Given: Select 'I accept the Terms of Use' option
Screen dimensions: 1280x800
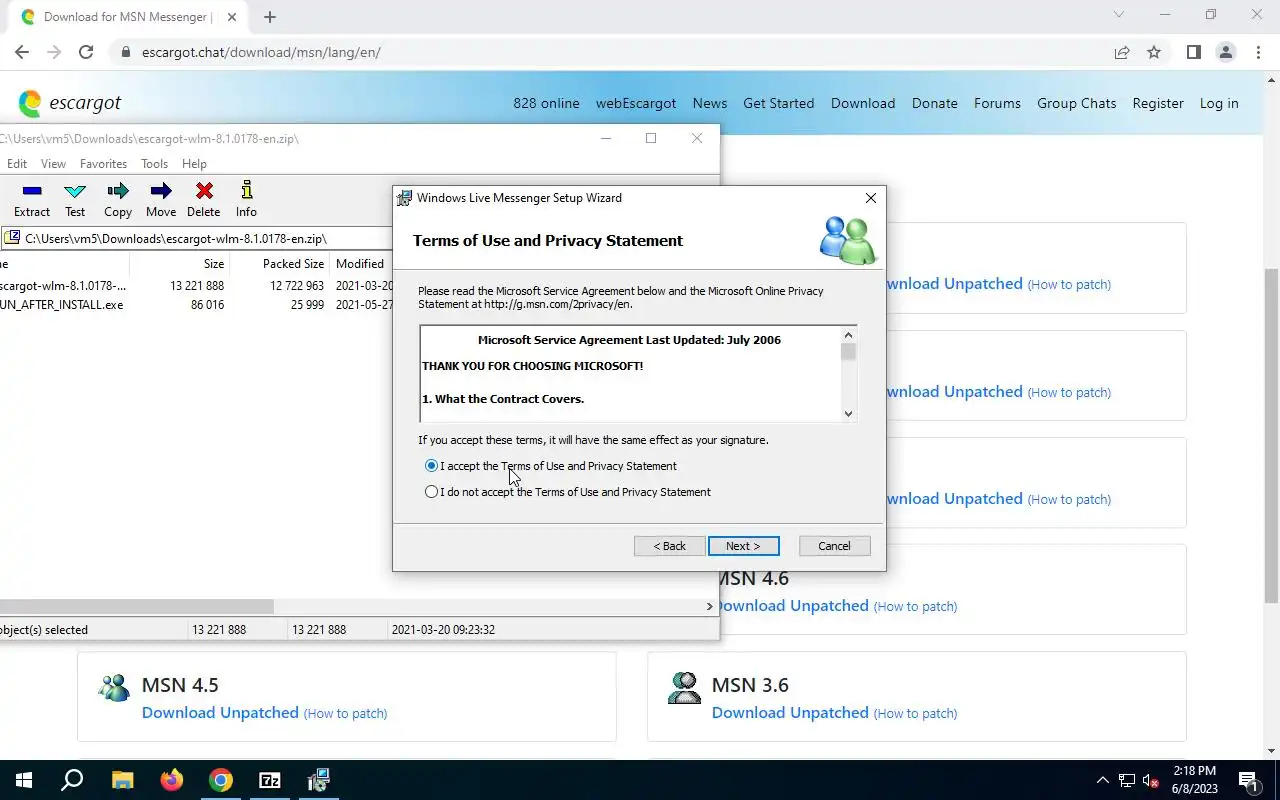Looking at the screenshot, I should [551, 466].
